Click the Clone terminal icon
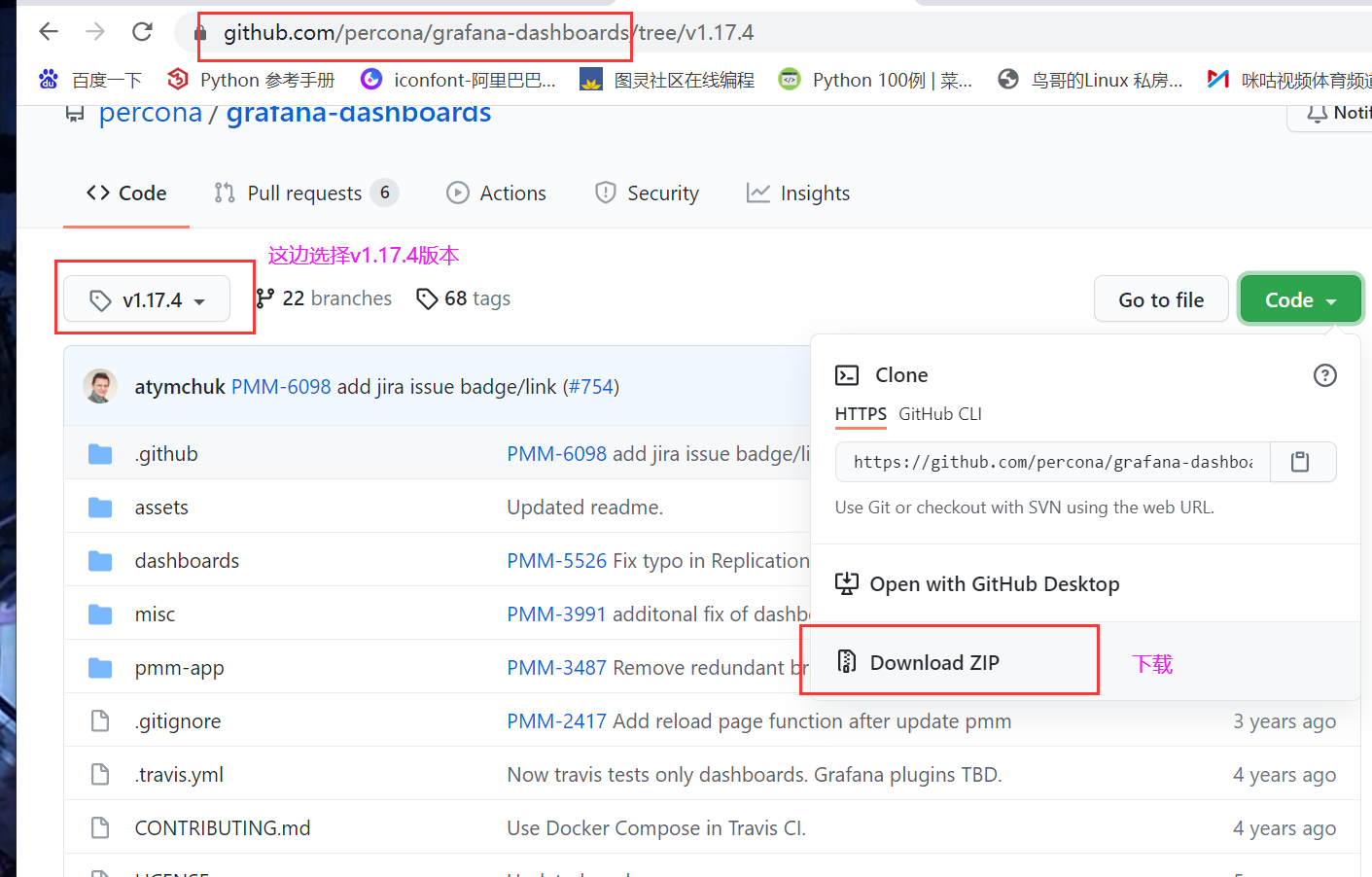Viewport: 1372px width, 877px height. pyautogui.click(x=847, y=375)
